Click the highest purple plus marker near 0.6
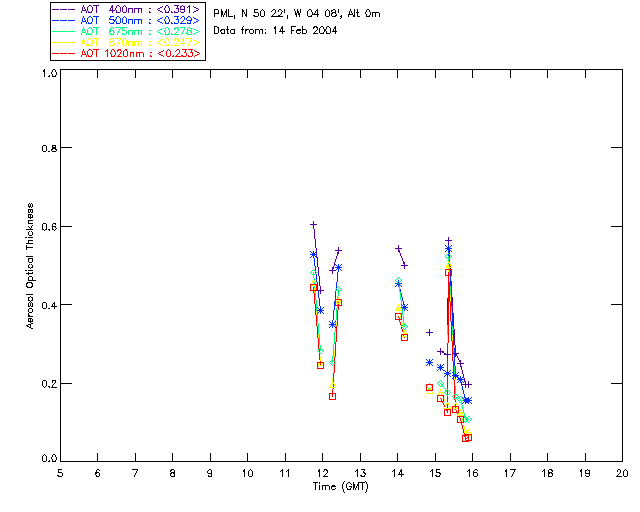 (313, 224)
